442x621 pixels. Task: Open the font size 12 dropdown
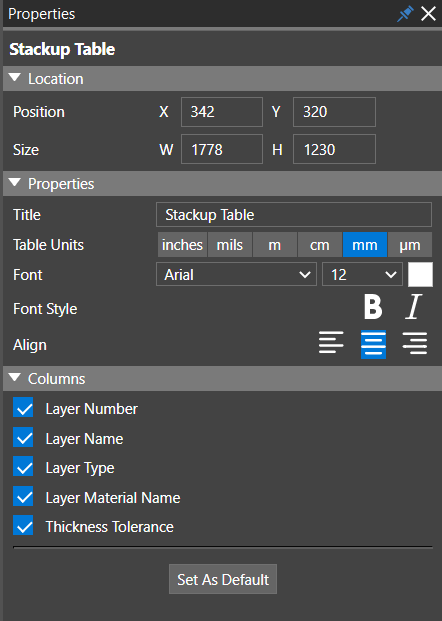[x=362, y=274]
